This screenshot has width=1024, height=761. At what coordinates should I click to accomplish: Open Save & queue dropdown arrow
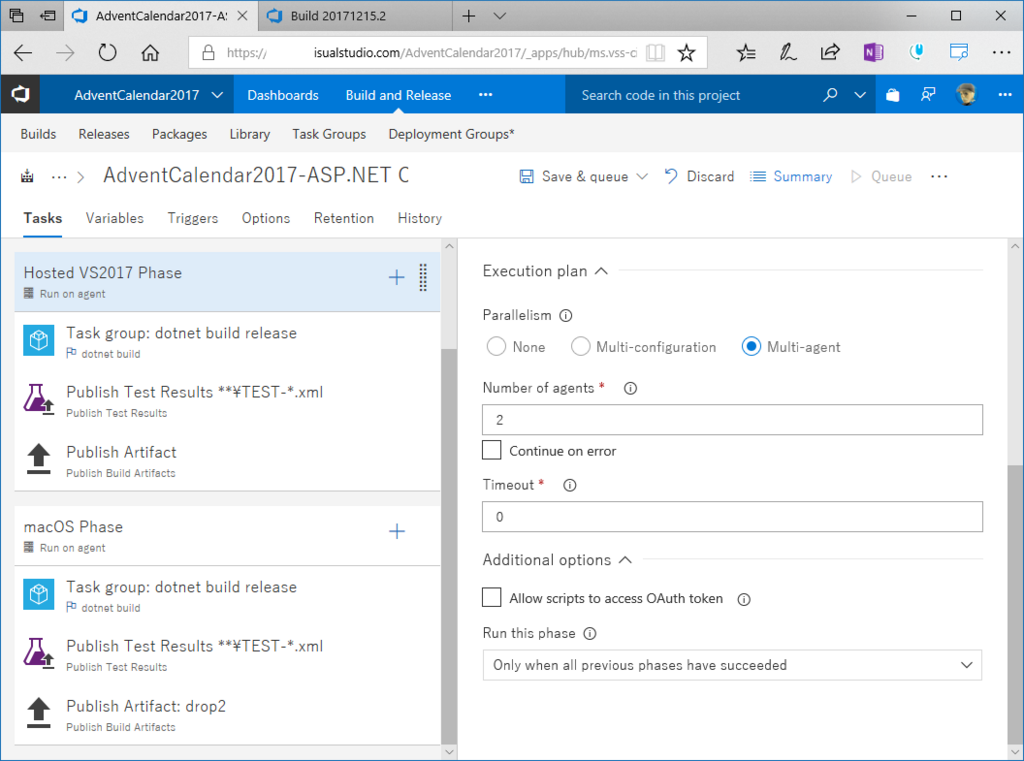(x=642, y=176)
